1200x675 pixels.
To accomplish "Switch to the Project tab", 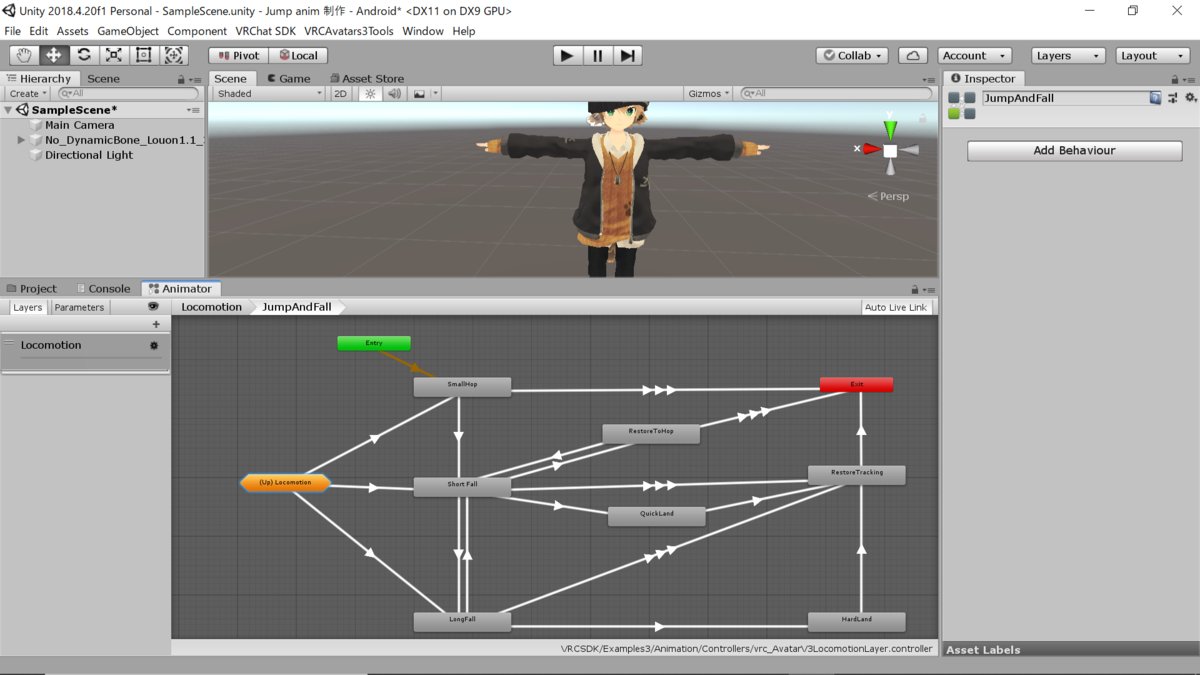I will click(32, 288).
